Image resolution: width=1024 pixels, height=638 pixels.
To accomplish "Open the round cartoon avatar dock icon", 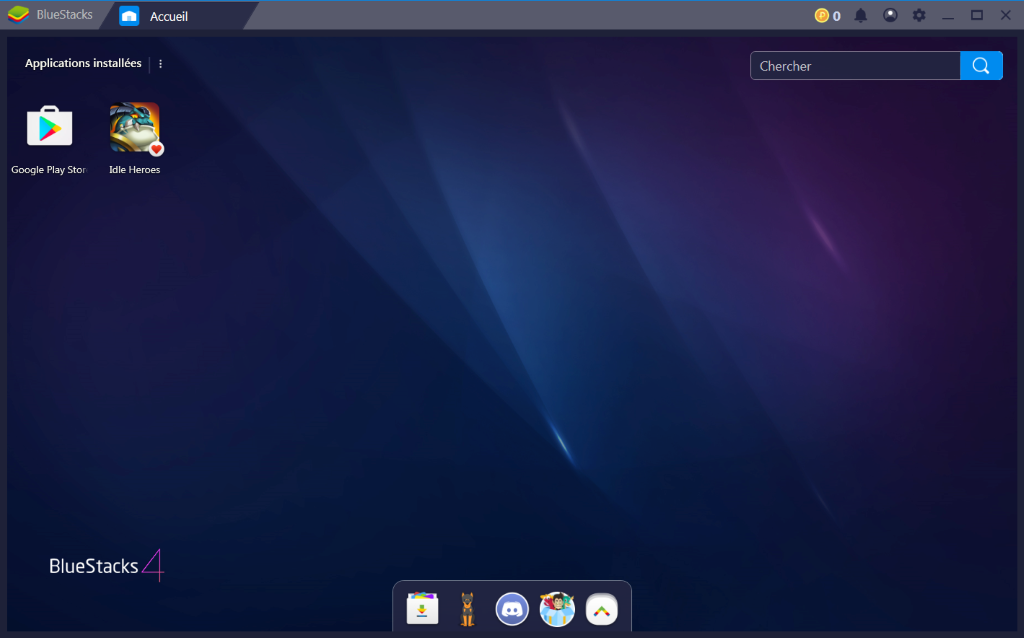I will (x=557, y=609).
